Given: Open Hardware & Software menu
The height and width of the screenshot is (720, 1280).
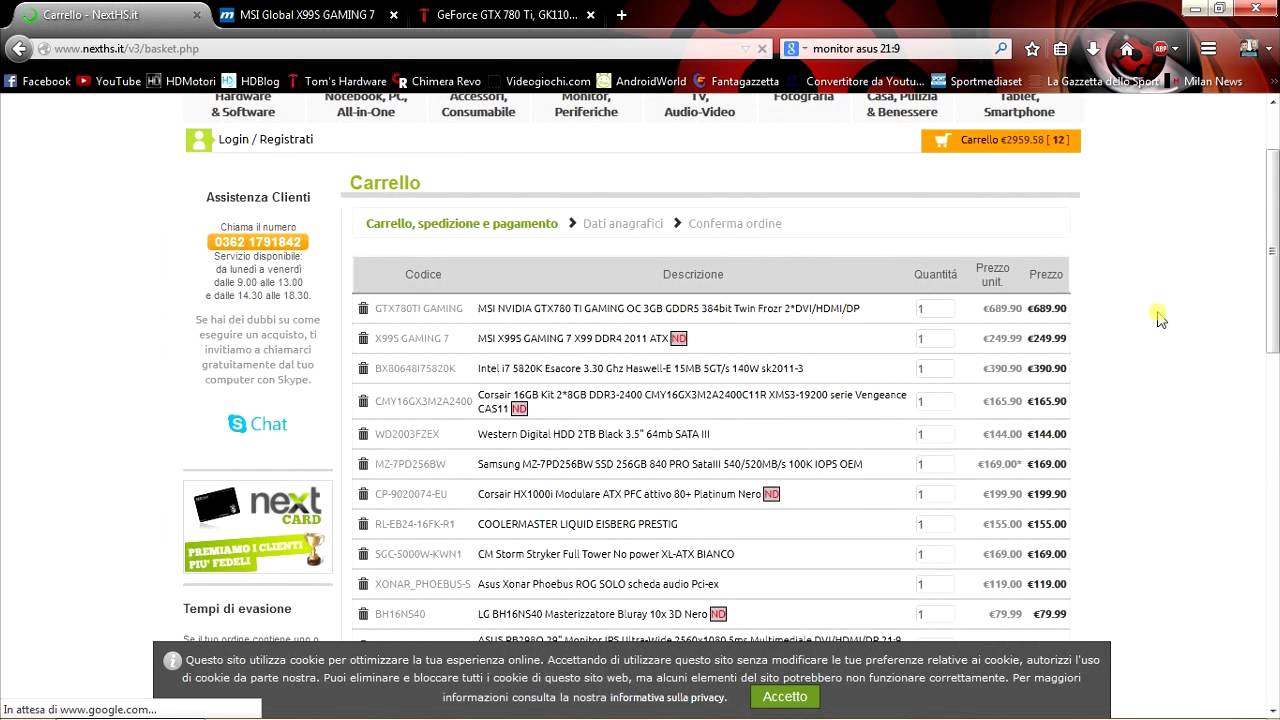Looking at the screenshot, I should 243,104.
